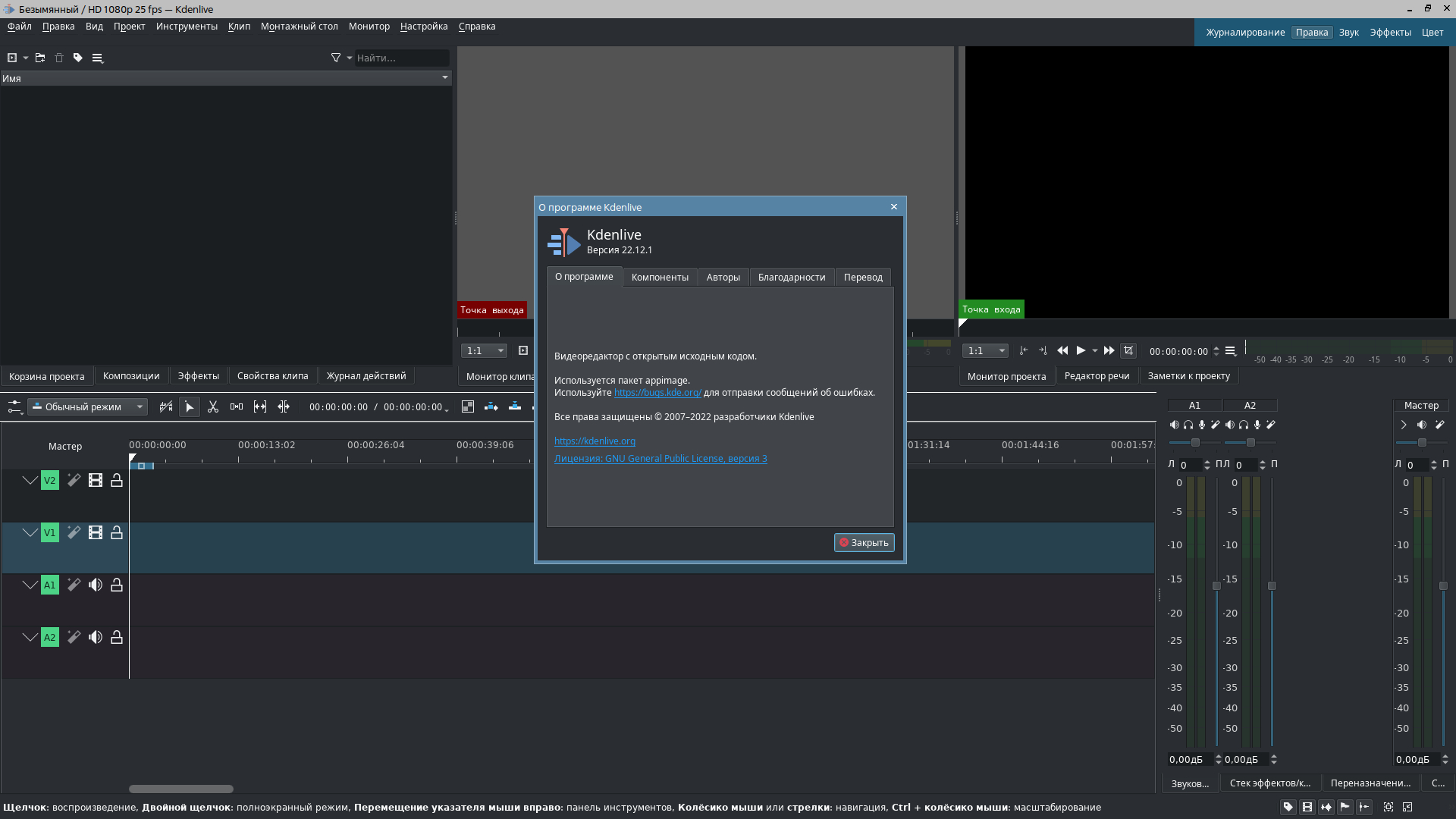This screenshot has height=819, width=1456.
Task: Collapse track A2 with its chevron
Action: pos(30,637)
